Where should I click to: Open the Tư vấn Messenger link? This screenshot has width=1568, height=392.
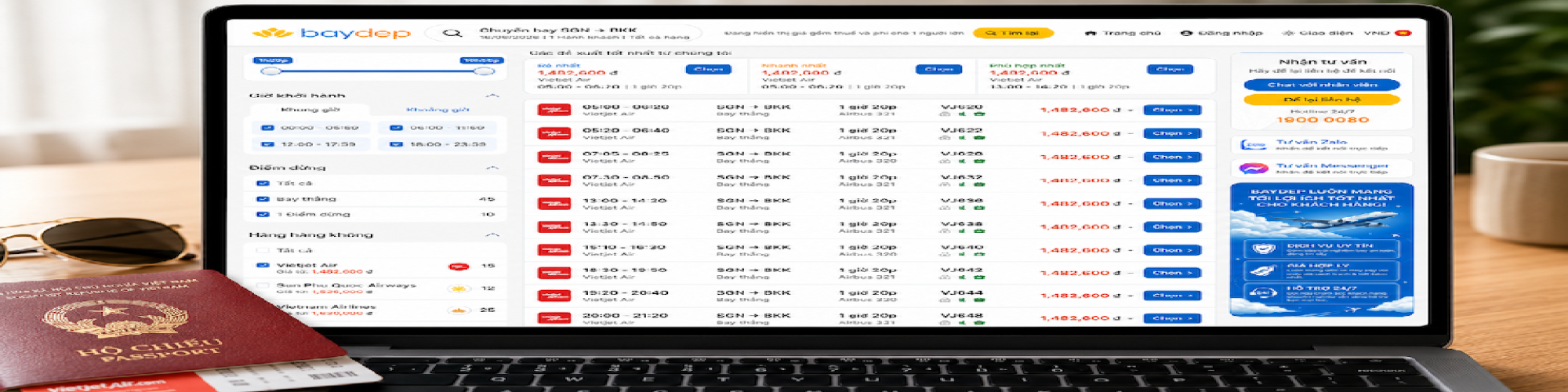click(x=1322, y=169)
